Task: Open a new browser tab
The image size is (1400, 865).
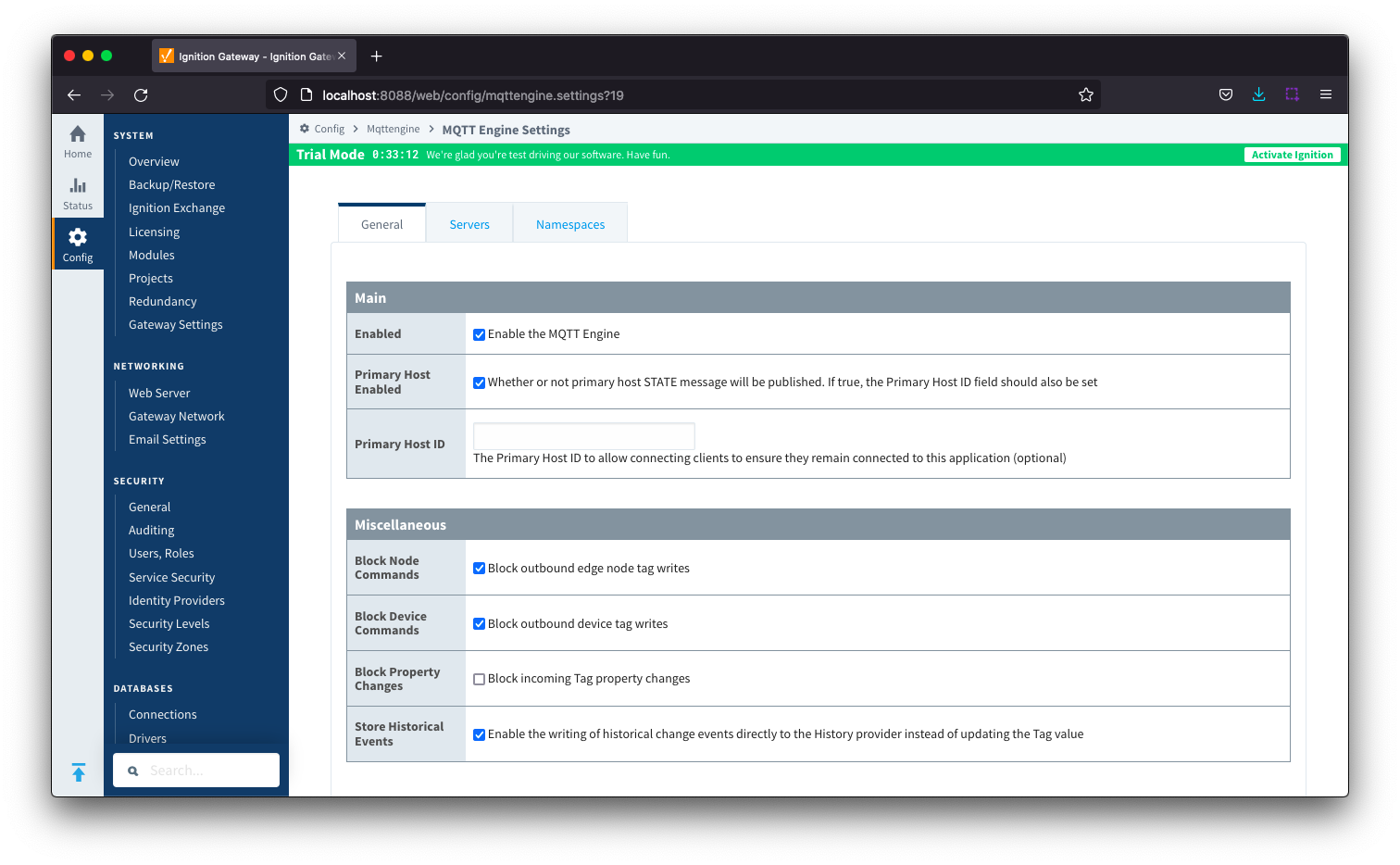Action: point(376,56)
